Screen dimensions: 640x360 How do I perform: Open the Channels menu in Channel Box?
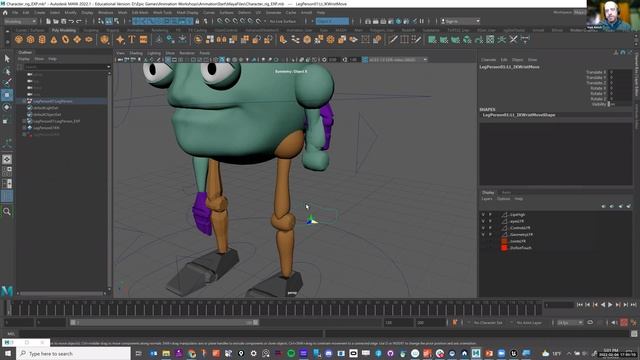coord(488,60)
